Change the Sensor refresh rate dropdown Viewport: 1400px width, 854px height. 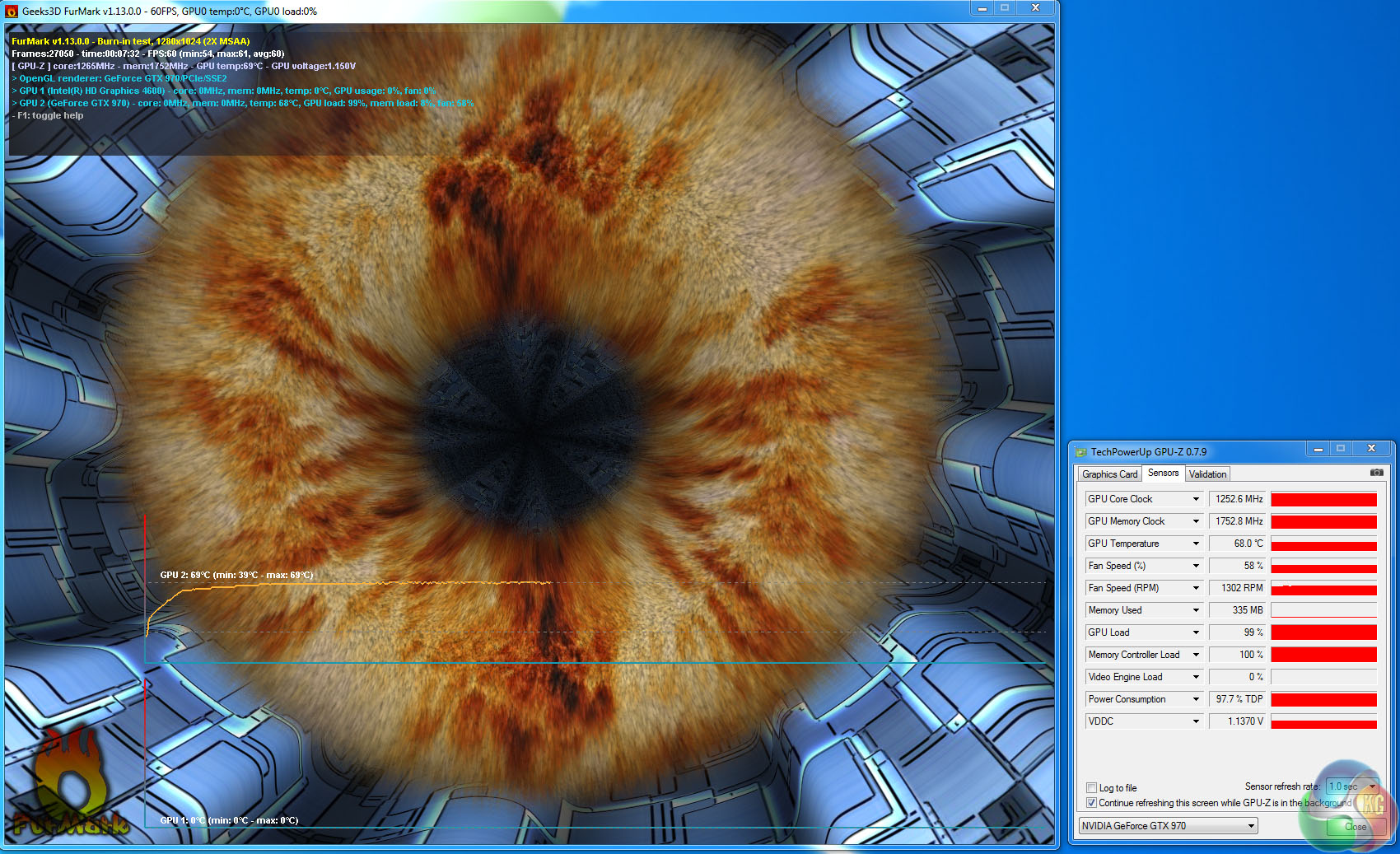(1351, 786)
